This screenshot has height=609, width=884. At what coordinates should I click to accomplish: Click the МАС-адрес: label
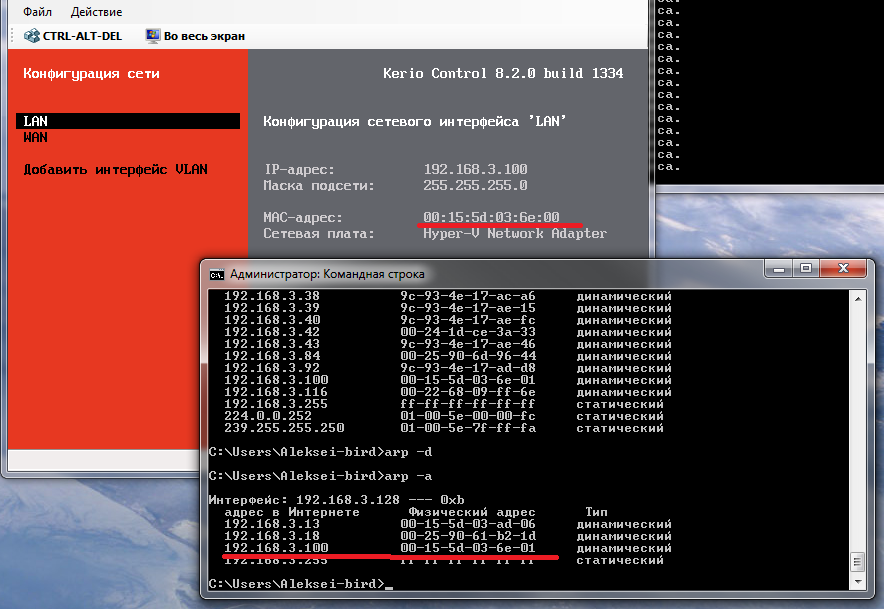(x=303, y=218)
